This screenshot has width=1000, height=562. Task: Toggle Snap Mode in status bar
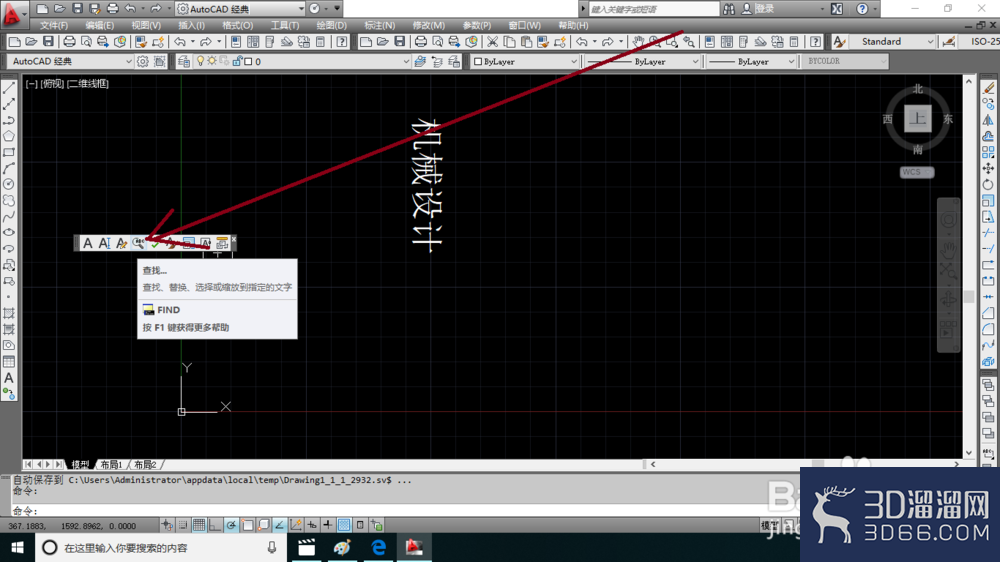point(183,525)
